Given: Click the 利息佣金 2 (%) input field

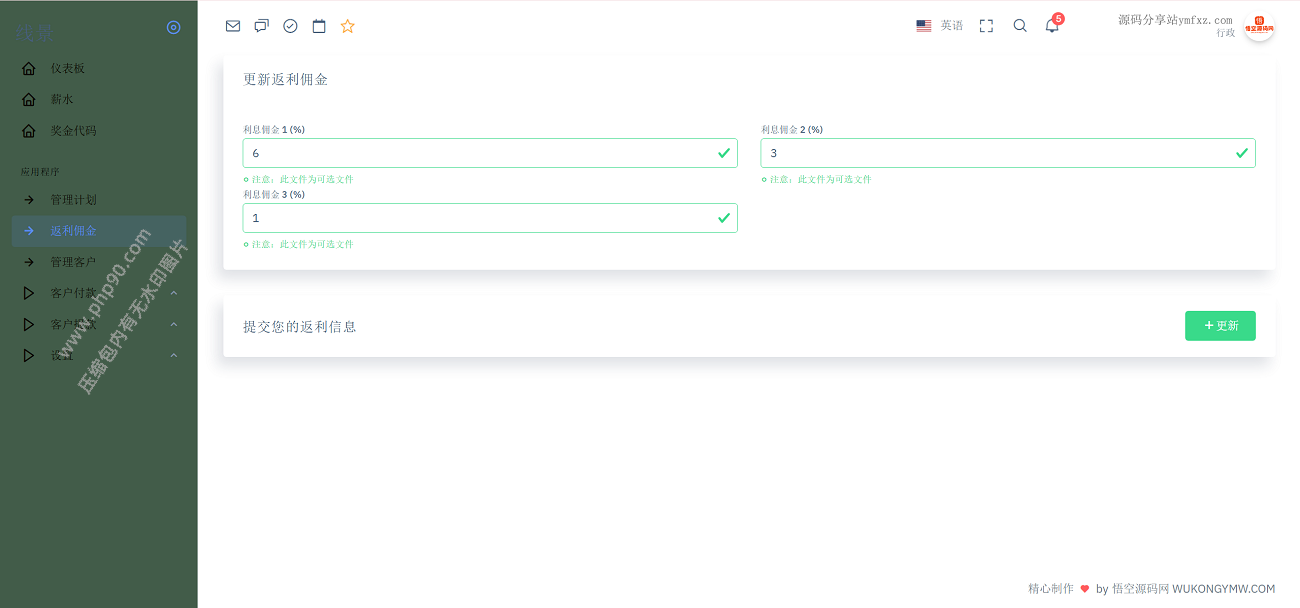Looking at the screenshot, I should point(997,153).
